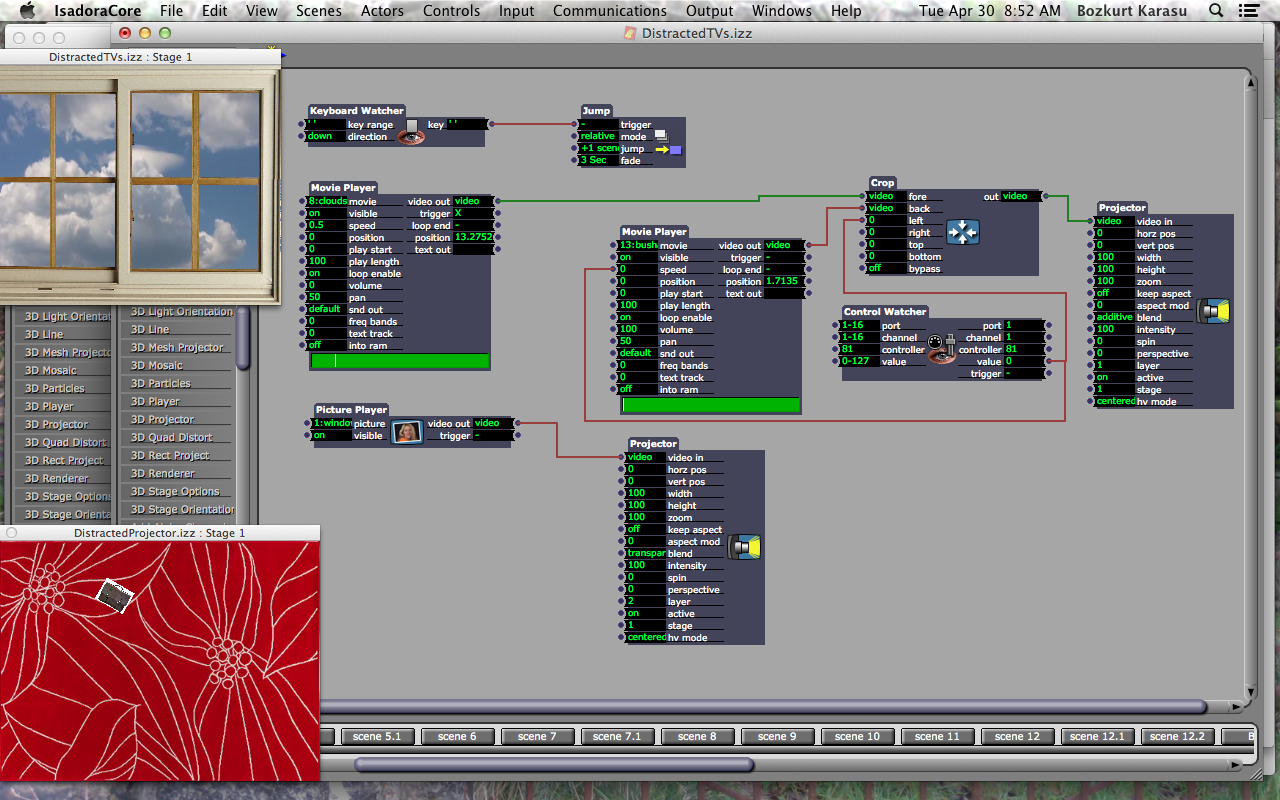Click the '13.2752' position output value
The height and width of the screenshot is (800, 1280).
tap(474, 237)
